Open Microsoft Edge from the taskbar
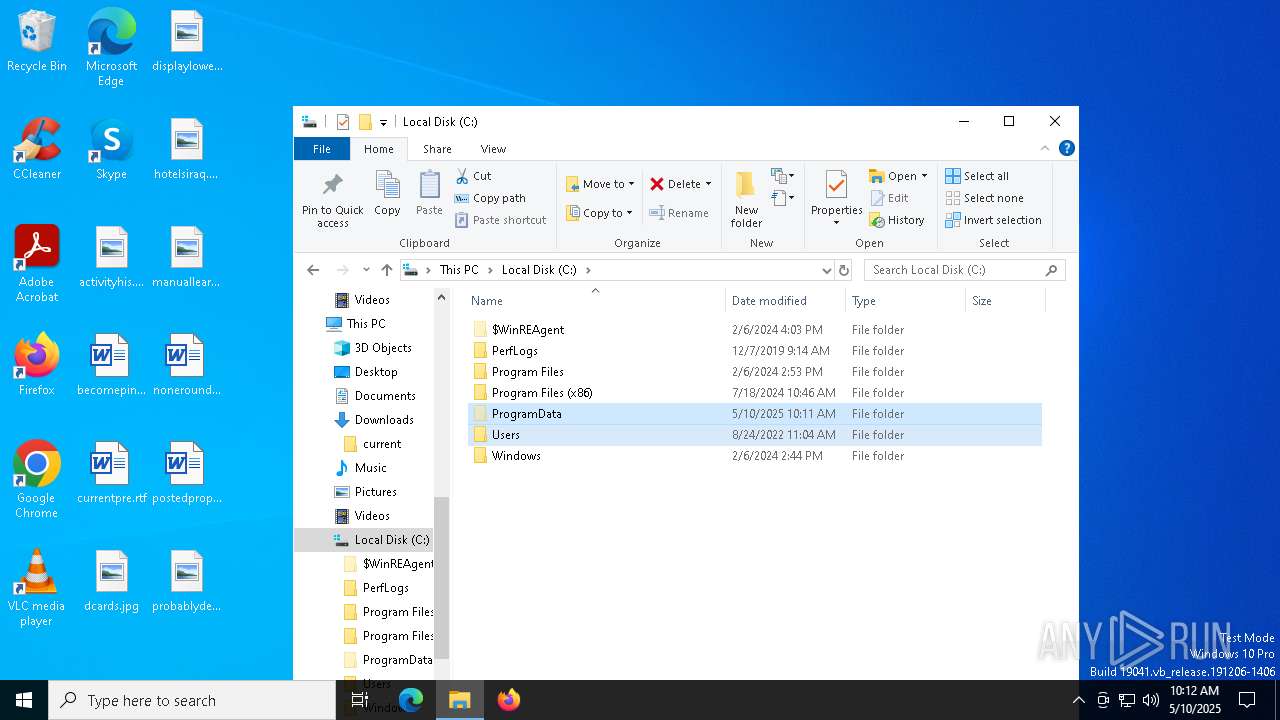 coord(411,700)
